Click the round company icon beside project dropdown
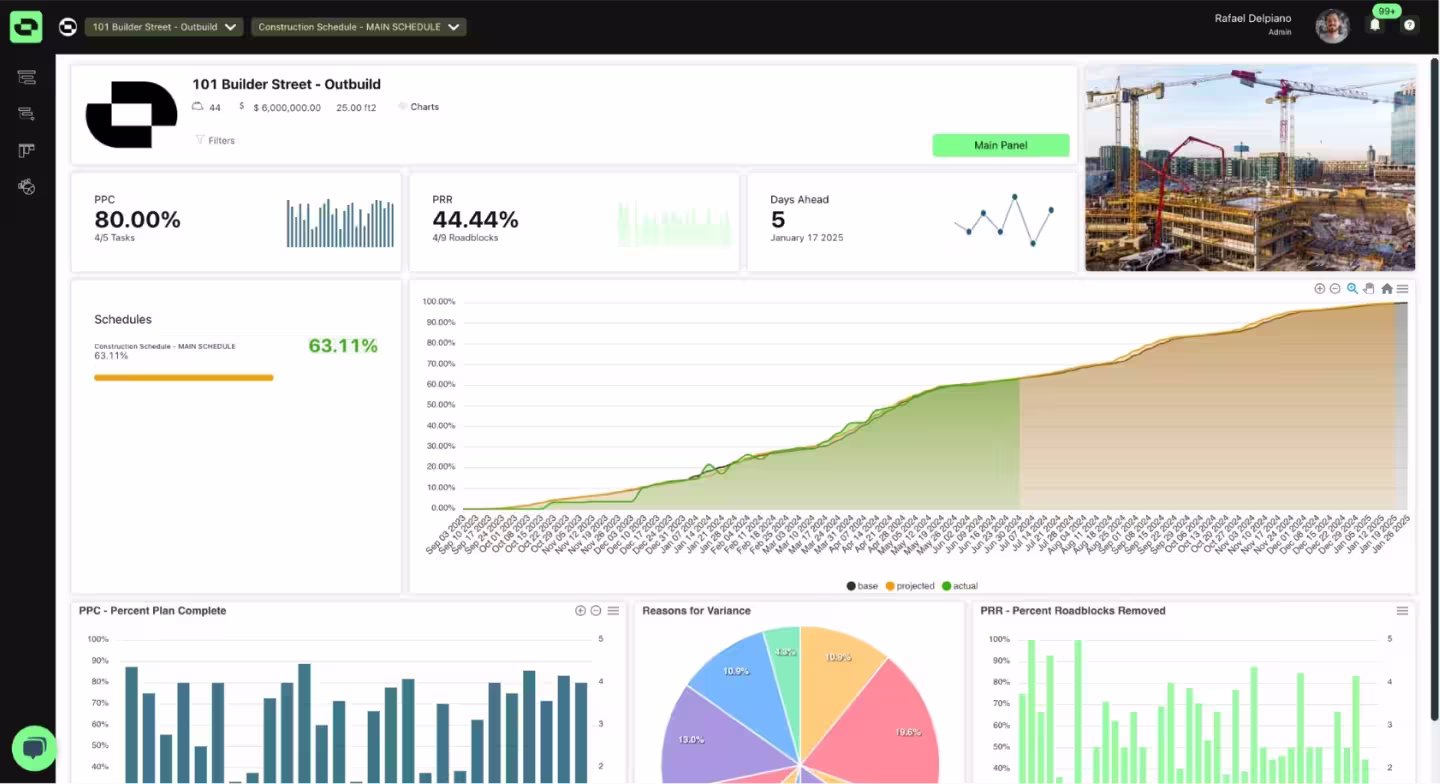1440x784 pixels. coord(68,27)
